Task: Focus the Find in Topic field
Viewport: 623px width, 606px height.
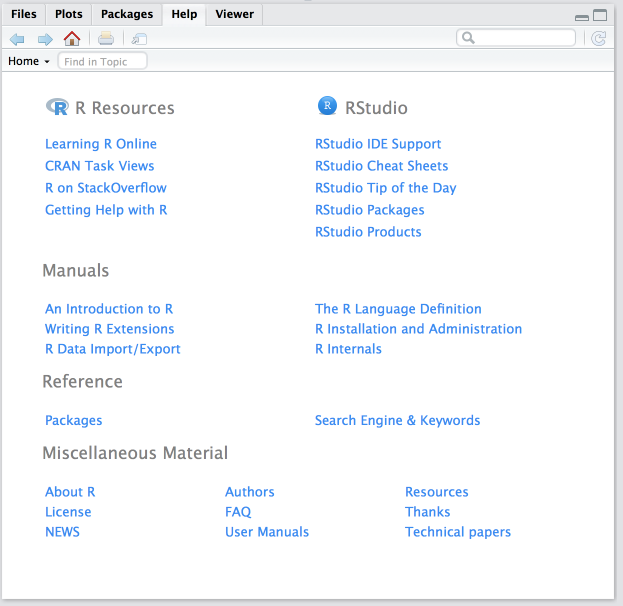Action: coord(103,61)
